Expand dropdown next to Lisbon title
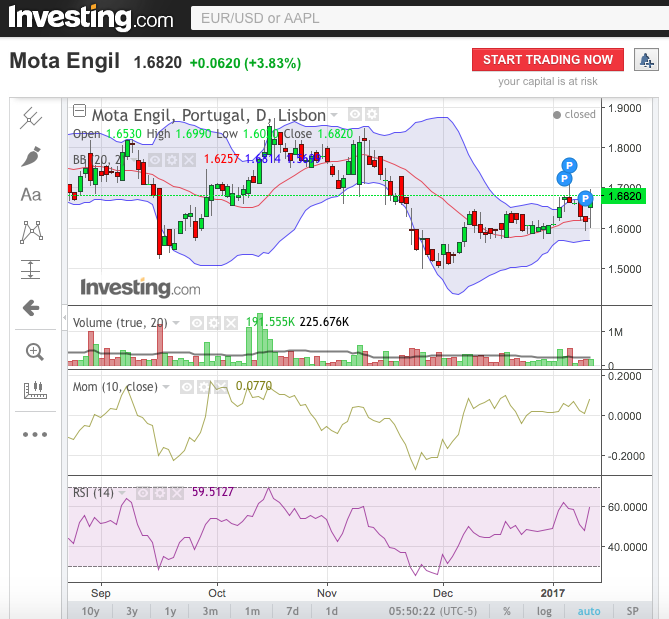 [334, 115]
